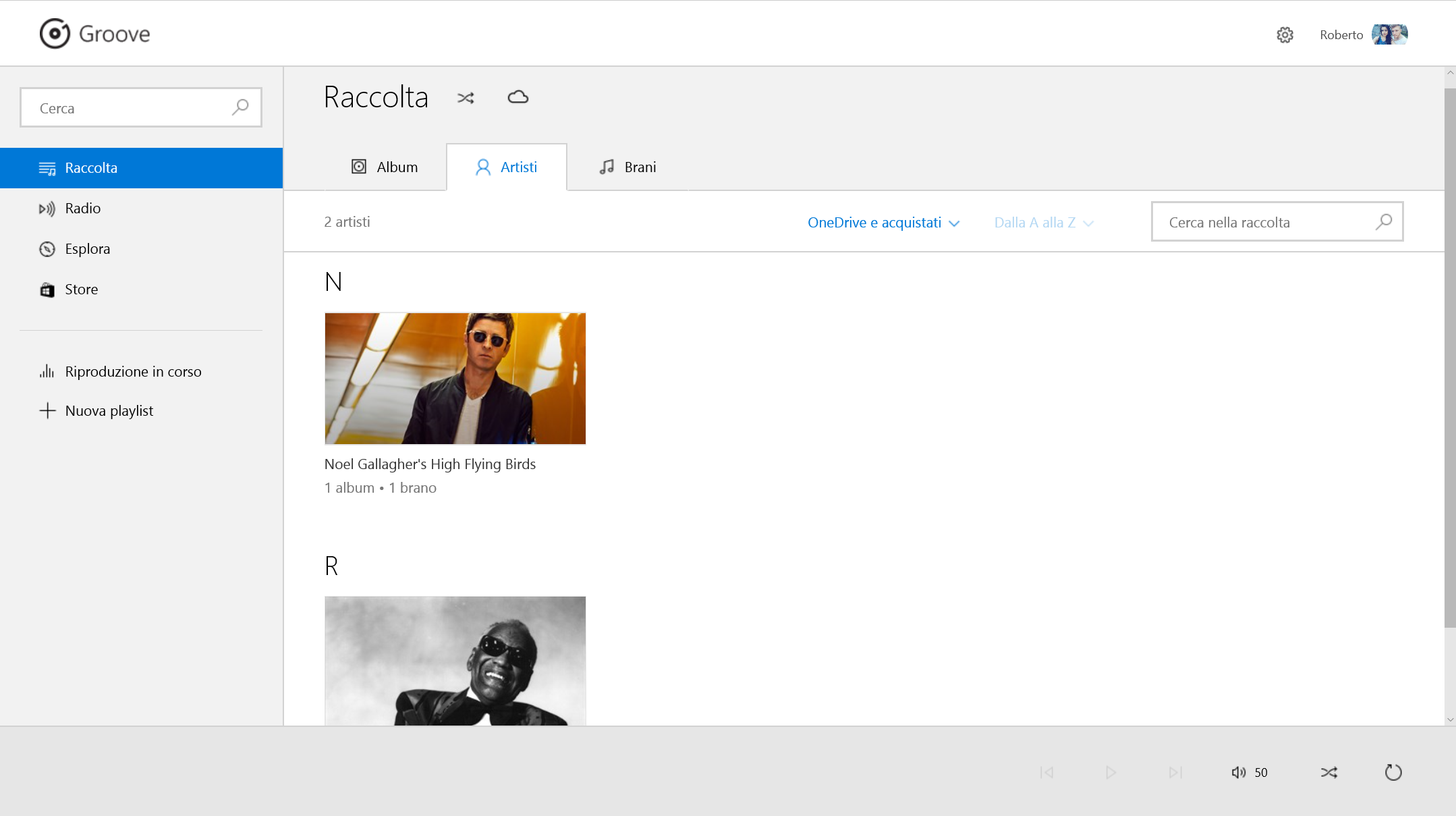Toggle repeat in the player bar
Screen dimensions: 1456x816
coord(1393,772)
